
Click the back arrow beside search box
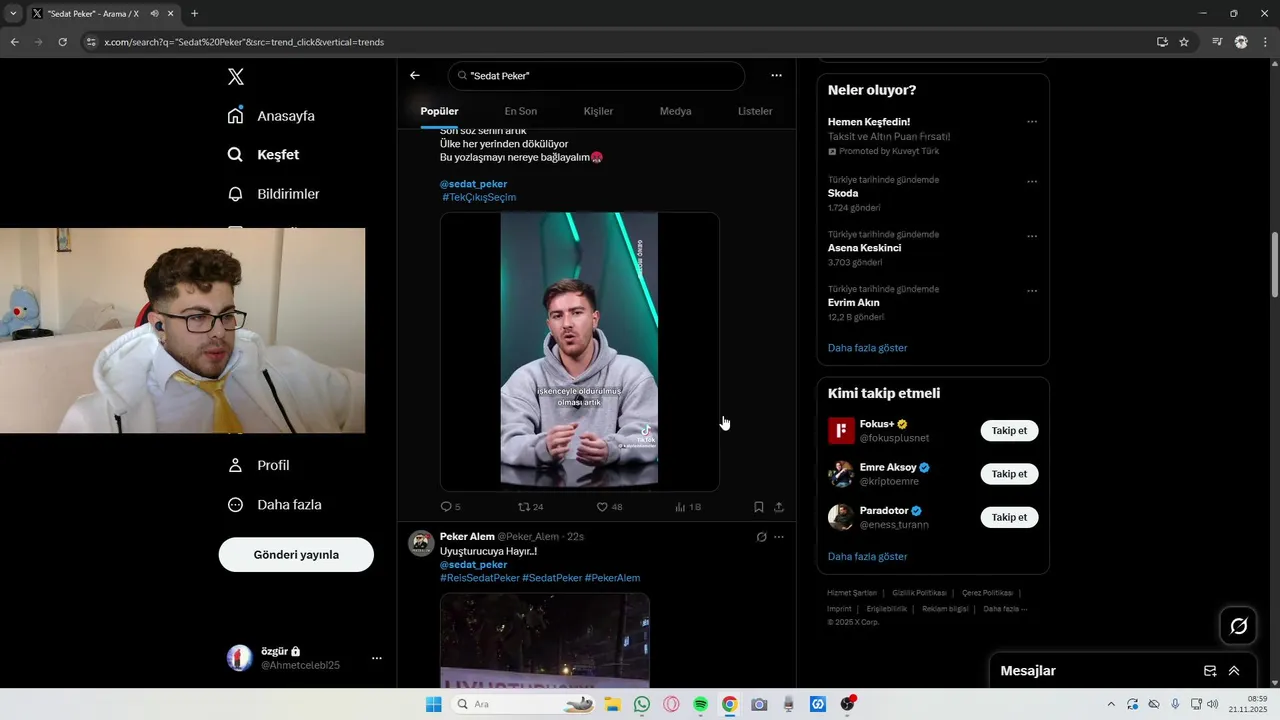[x=415, y=76]
